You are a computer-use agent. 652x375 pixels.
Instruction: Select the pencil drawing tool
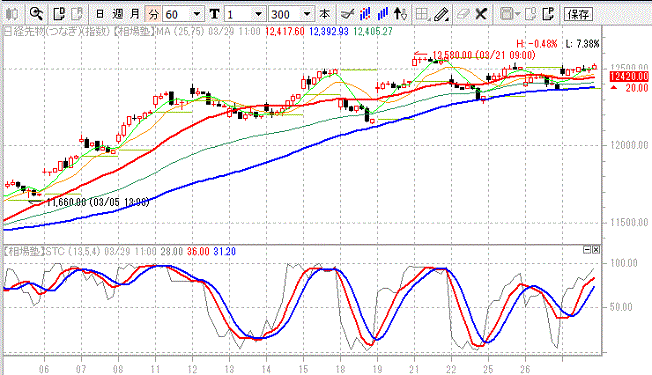[x=441, y=15]
